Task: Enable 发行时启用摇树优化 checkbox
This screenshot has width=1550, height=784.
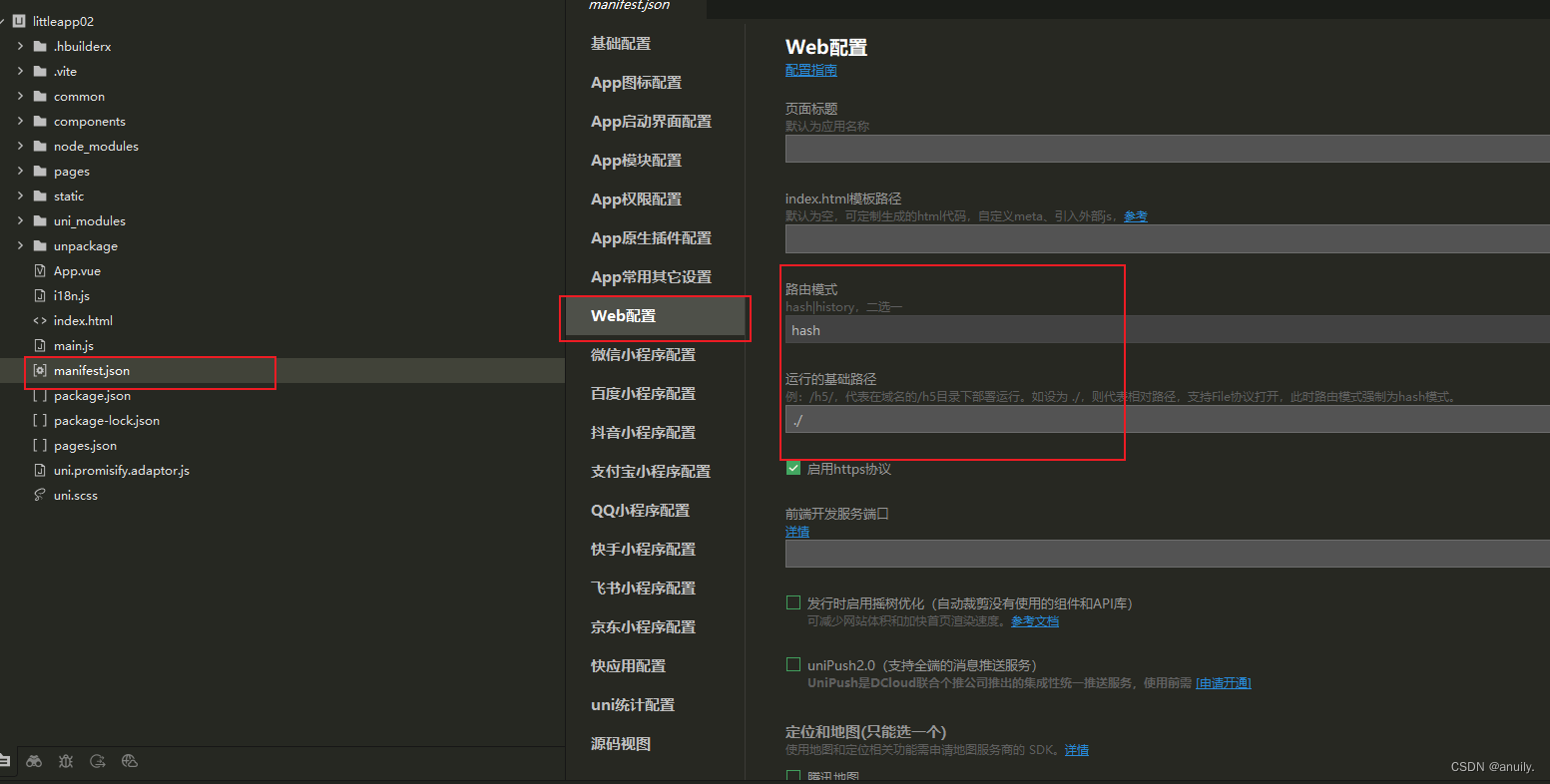Action: click(x=792, y=601)
